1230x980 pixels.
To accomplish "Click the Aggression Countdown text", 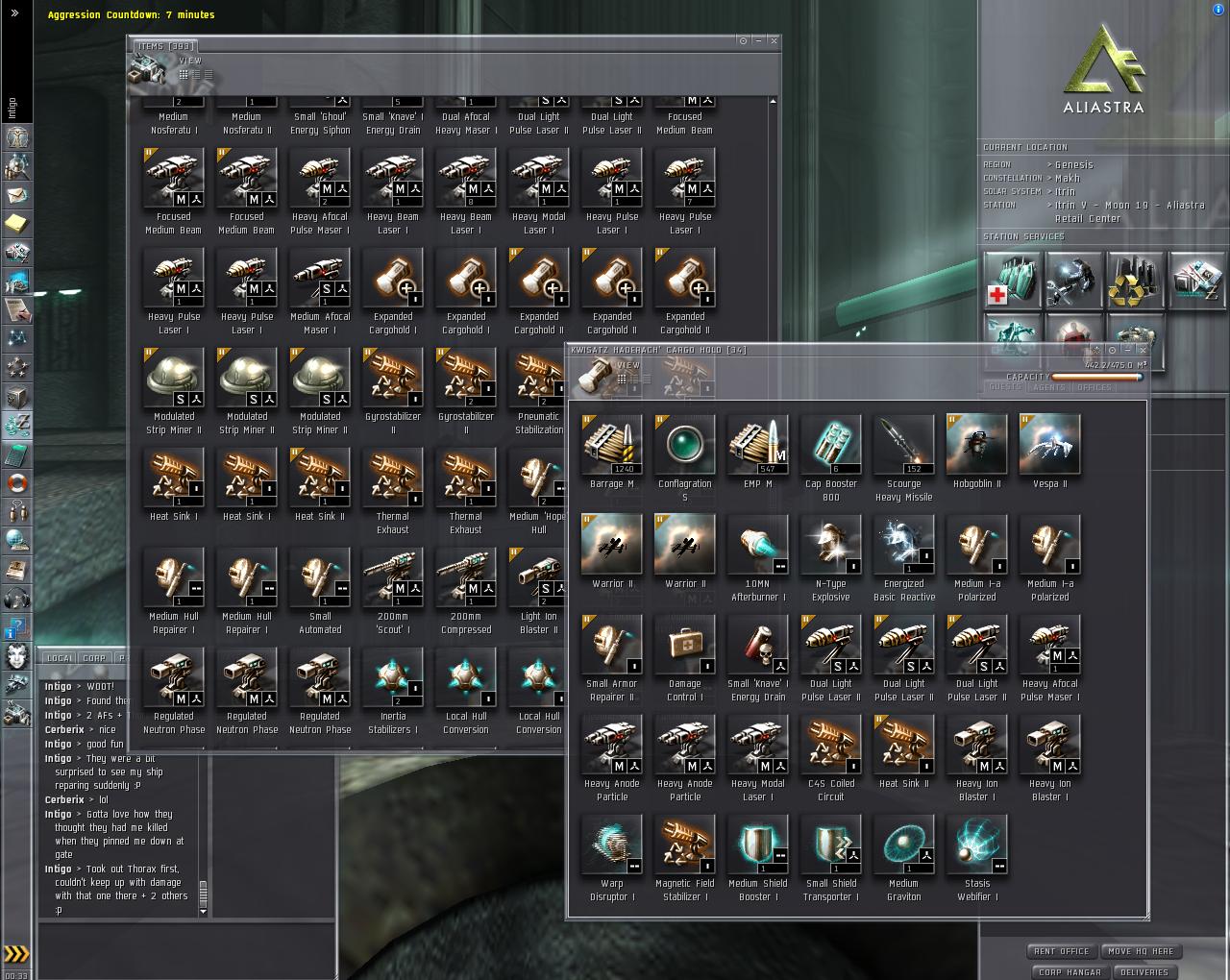I will 132,14.
